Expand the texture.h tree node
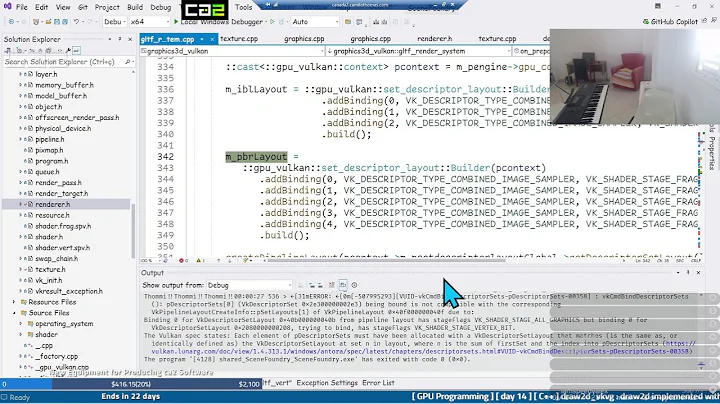 pos(20,269)
